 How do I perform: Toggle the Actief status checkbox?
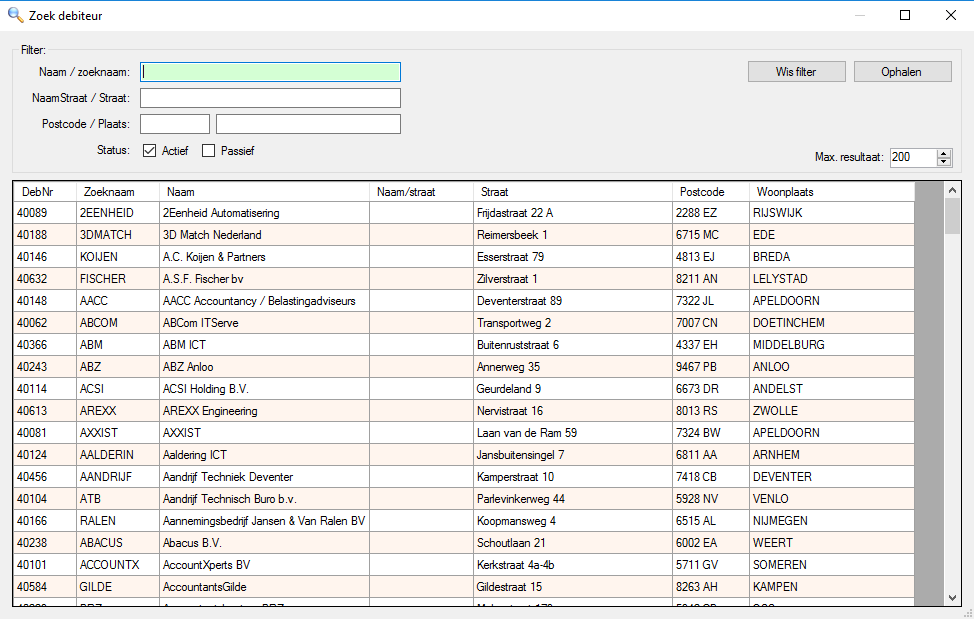point(149,151)
